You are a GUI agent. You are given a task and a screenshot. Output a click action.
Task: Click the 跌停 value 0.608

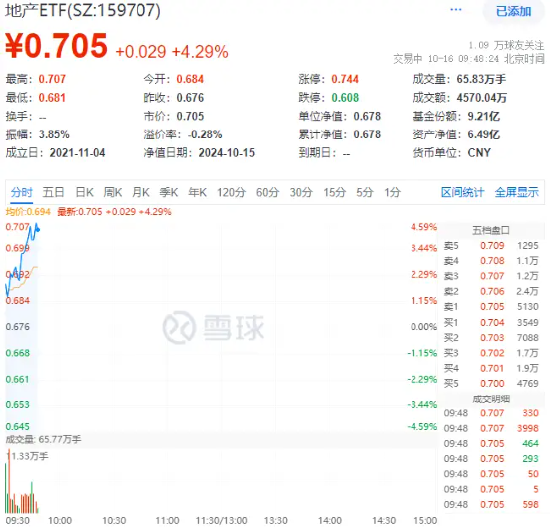[345, 98]
